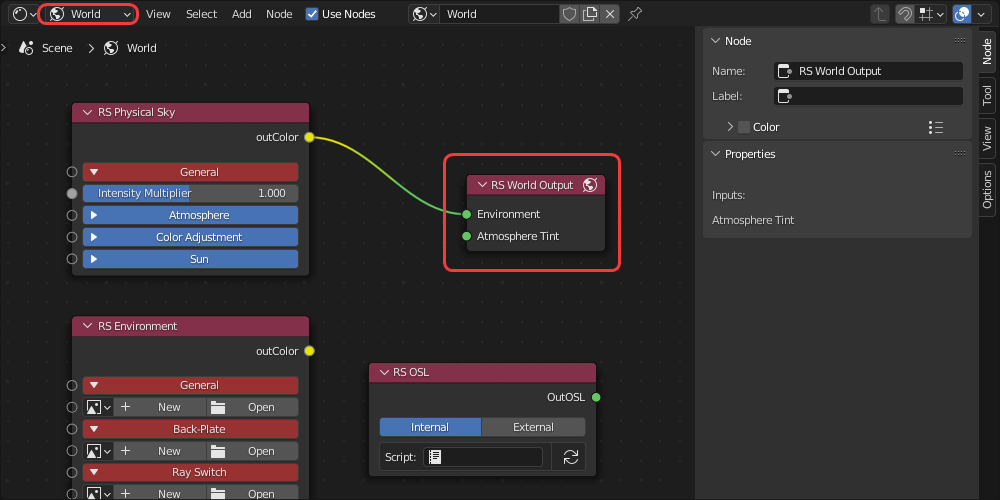The height and width of the screenshot is (500, 1000).
Task: Unlink the World datablock with X
Action: click(x=610, y=14)
